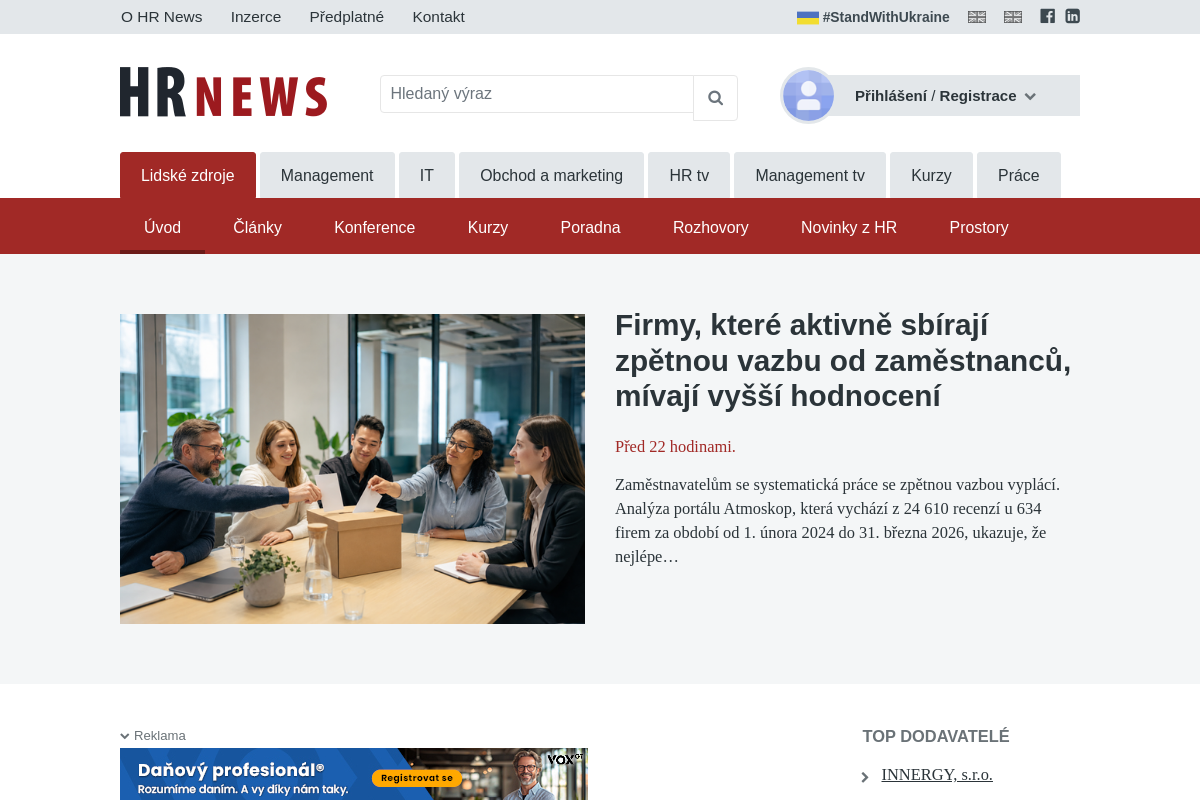Open Poradna in the red menu
1200x800 pixels.
point(591,227)
